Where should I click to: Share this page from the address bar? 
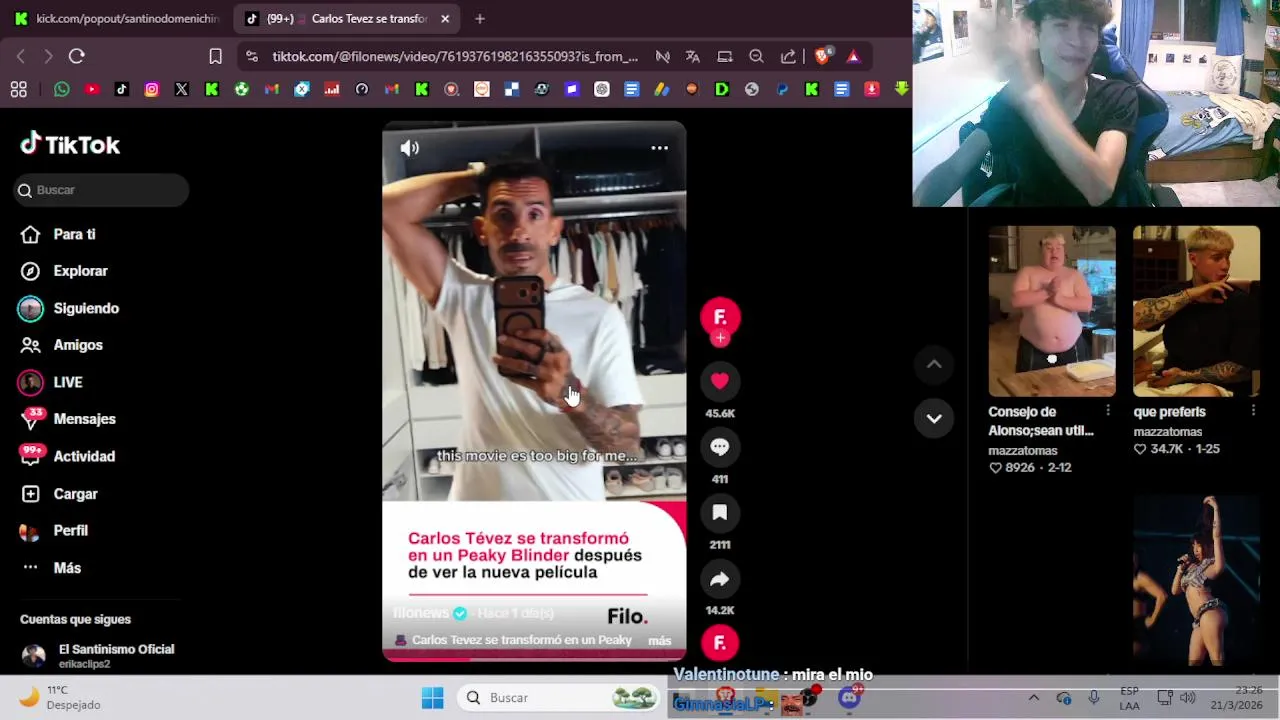coord(789,56)
